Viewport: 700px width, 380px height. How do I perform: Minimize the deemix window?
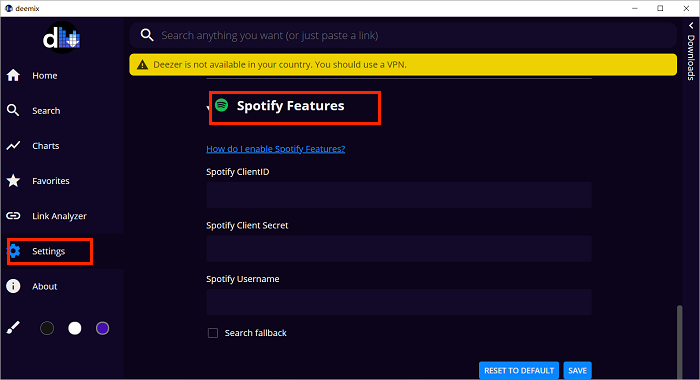635,8
